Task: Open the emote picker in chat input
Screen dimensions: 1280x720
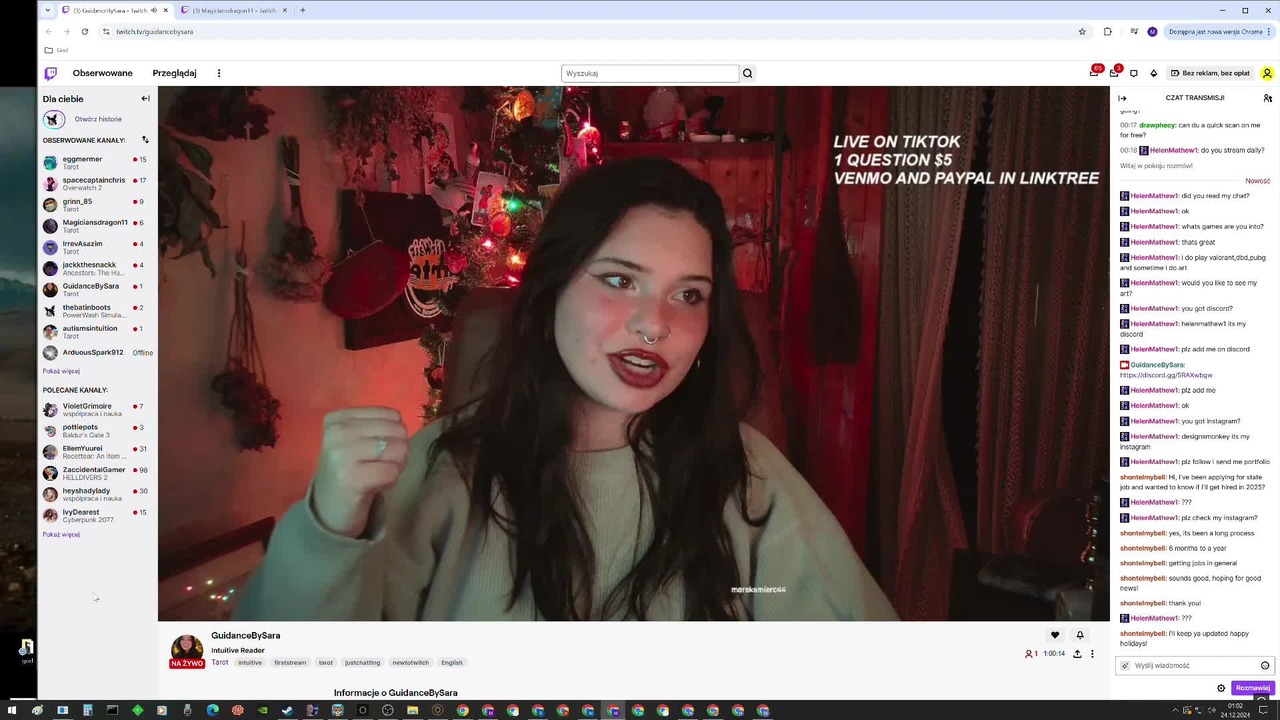Action: 1265,665
